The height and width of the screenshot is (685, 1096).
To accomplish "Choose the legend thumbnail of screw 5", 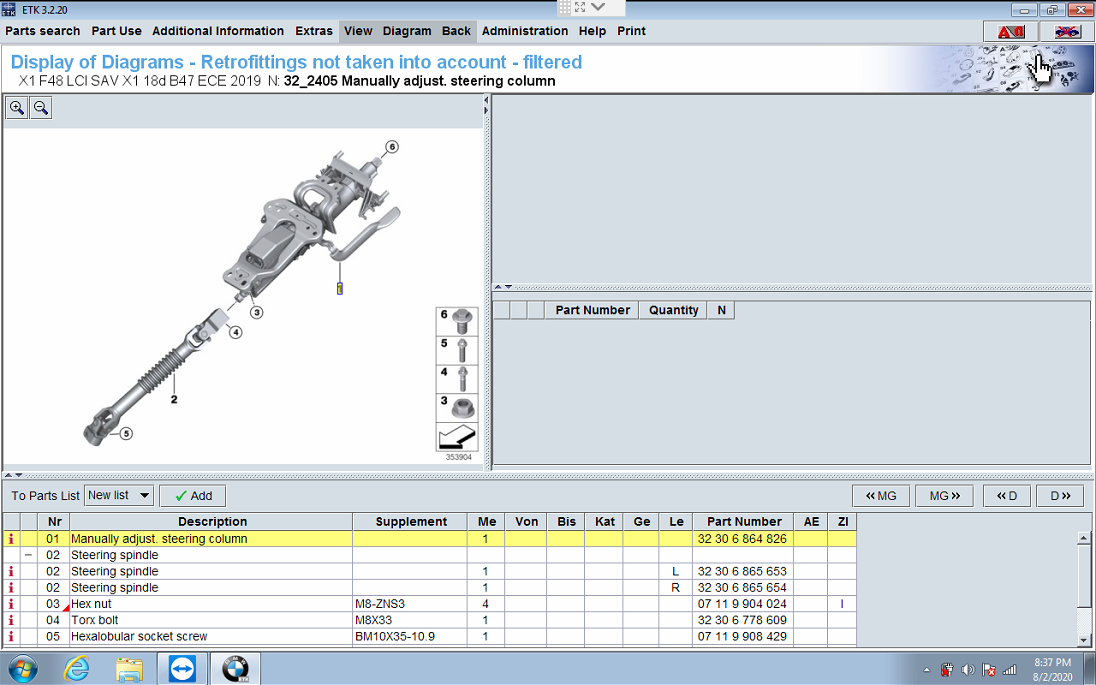I will pos(457,351).
